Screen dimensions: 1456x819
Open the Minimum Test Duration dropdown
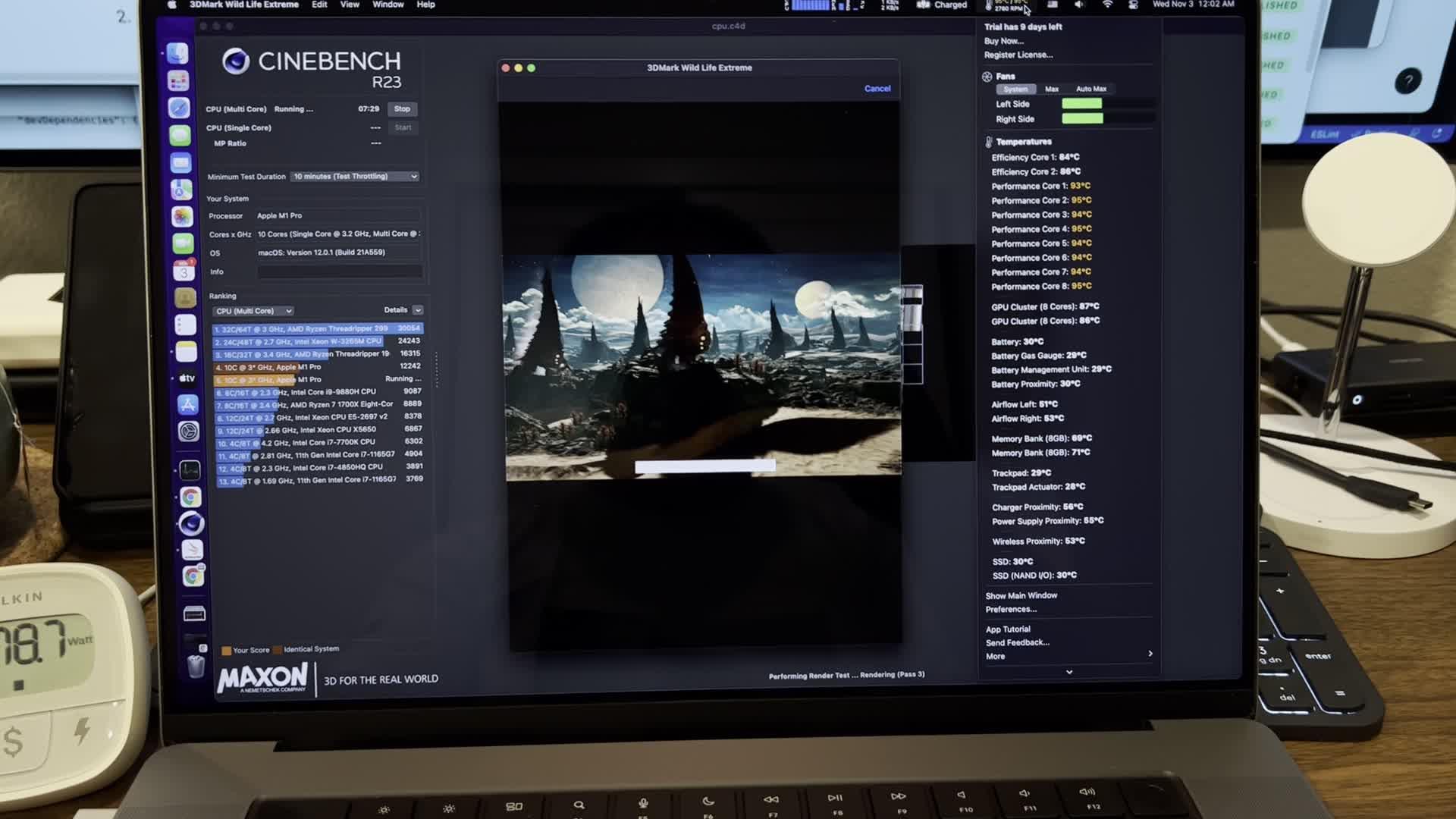353,177
